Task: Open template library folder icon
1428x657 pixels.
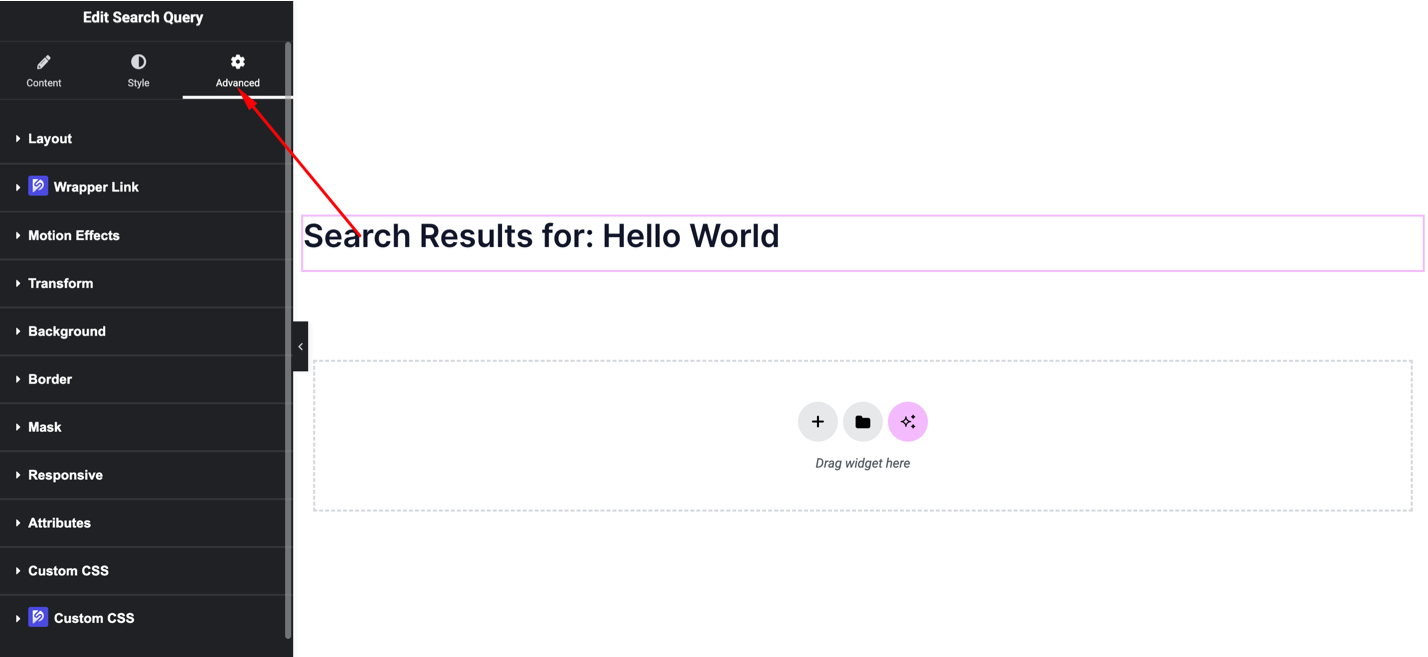Action: (862, 422)
